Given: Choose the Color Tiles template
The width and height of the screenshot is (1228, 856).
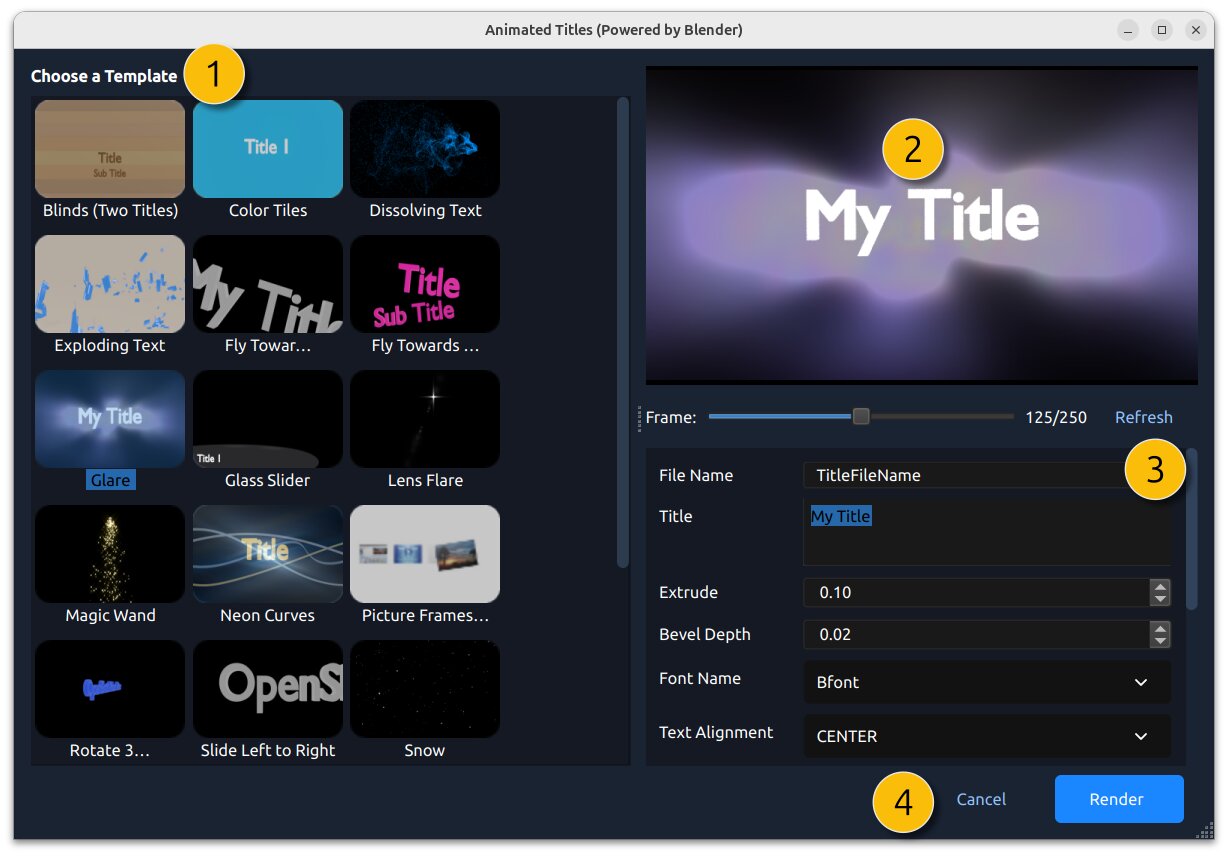Looking at the screenshot, I should coord(268,149).
